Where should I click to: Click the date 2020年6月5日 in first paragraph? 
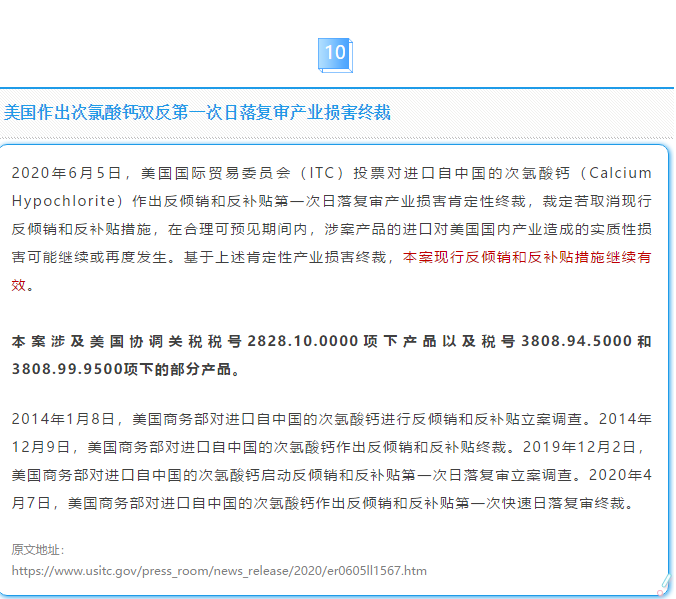pyautogui.click(x=66, y=173)
